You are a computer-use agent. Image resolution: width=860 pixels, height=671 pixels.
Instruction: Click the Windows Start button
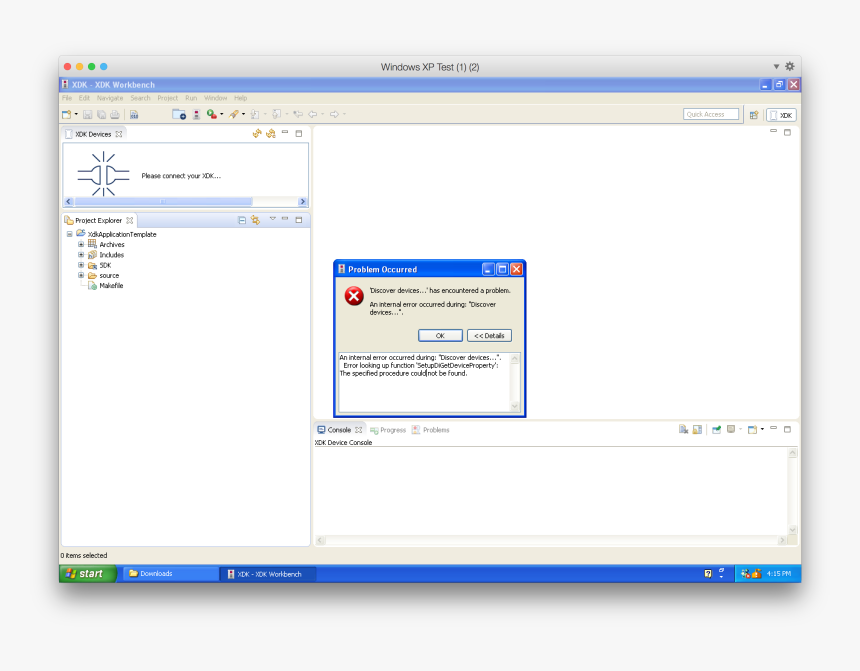(x=87, y=574)
